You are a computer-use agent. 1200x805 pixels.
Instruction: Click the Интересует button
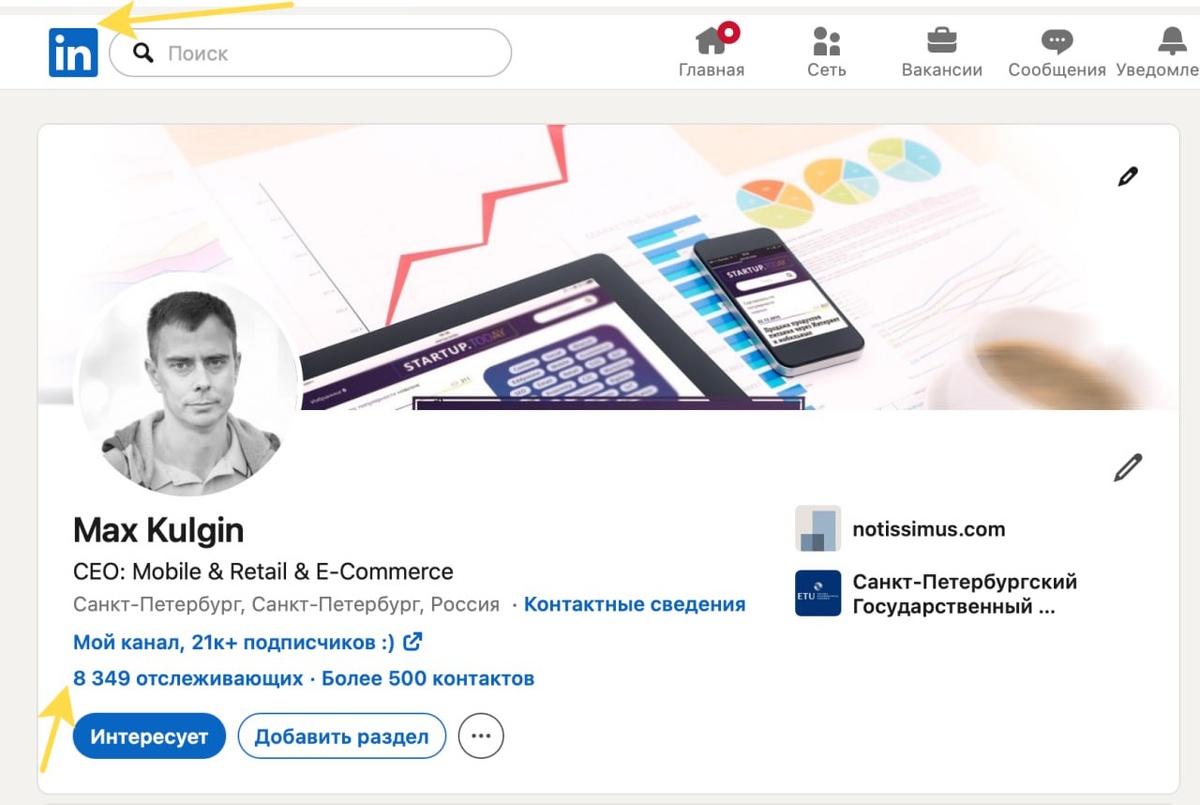149,737
